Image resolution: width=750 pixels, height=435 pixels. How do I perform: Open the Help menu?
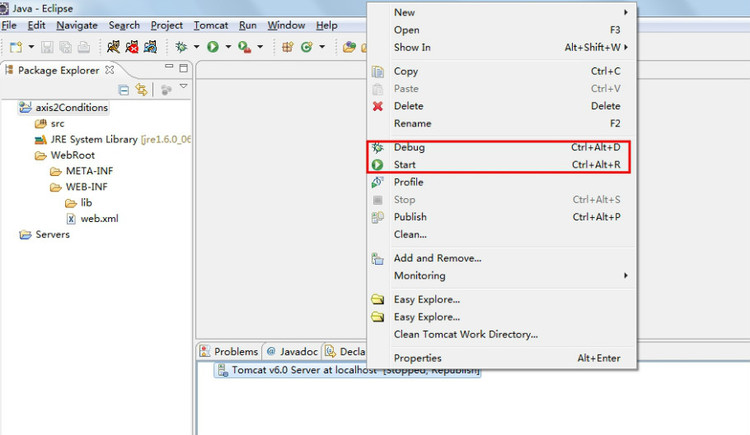coord(327,25)
